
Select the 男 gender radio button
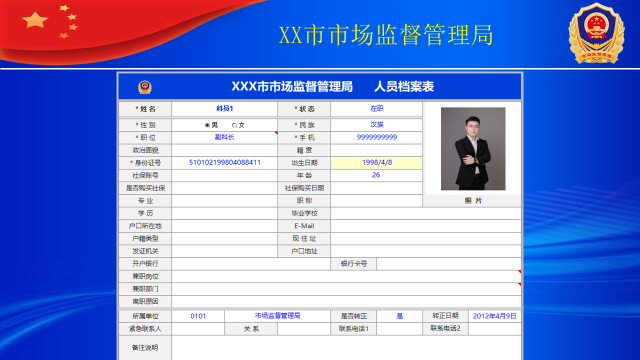[207, 125]
